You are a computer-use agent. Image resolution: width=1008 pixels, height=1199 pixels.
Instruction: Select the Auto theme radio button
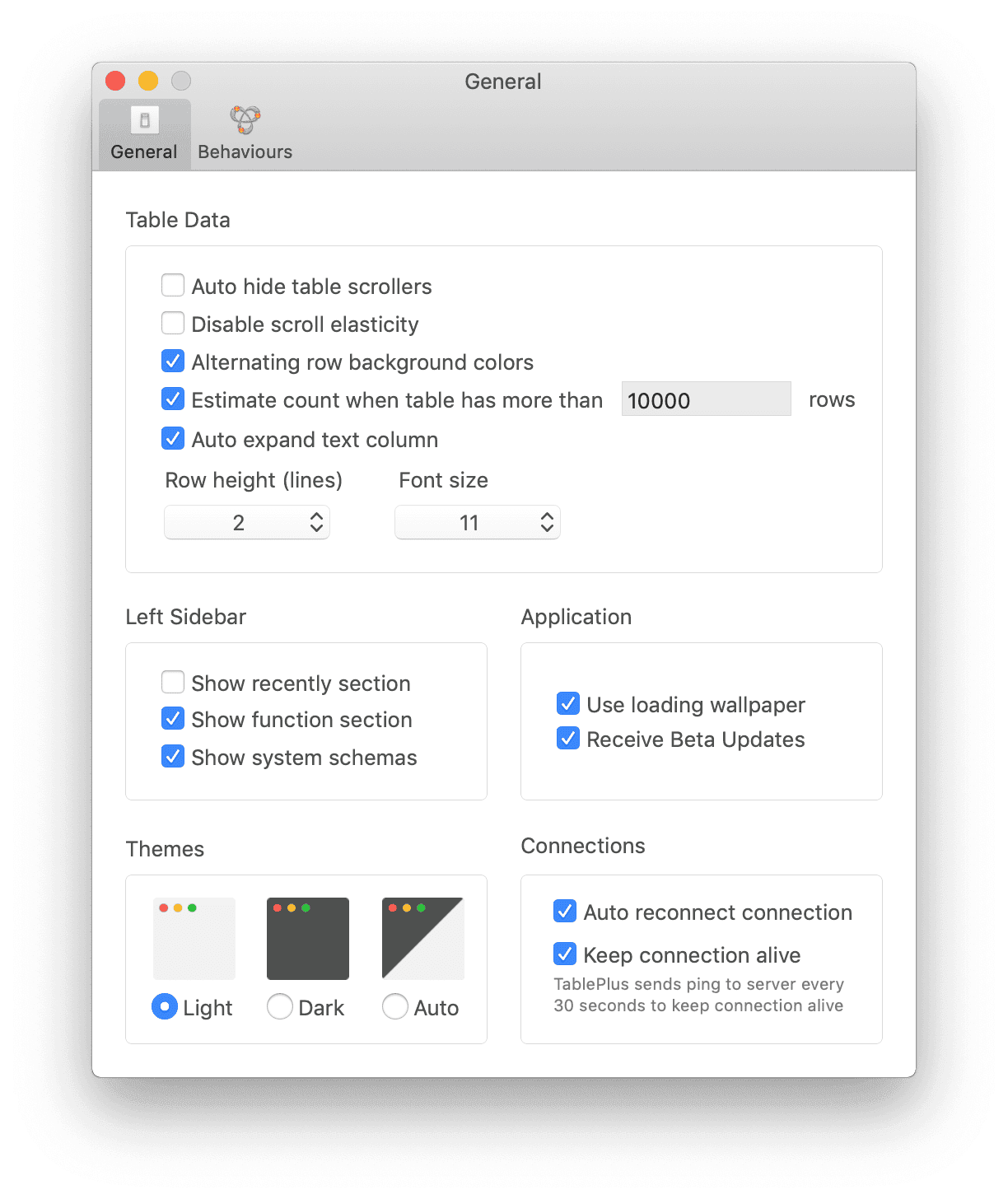pos(395,1006)
